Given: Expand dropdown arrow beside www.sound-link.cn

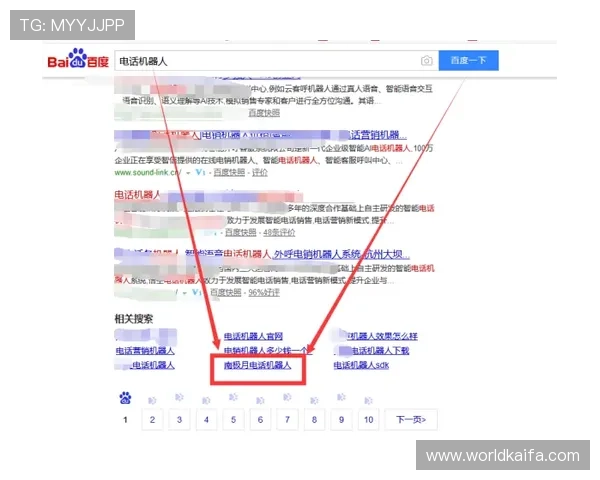Looking at the screenshot, I should coord(188,173).
